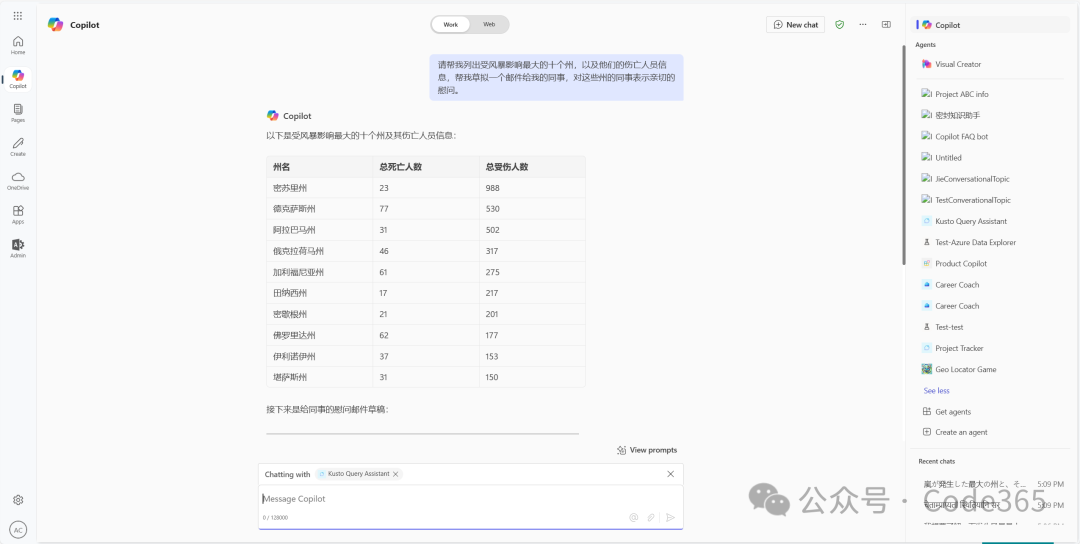Click Create an agent
This screenshot has width=1080, height=544.
click(x=955, y=432)
